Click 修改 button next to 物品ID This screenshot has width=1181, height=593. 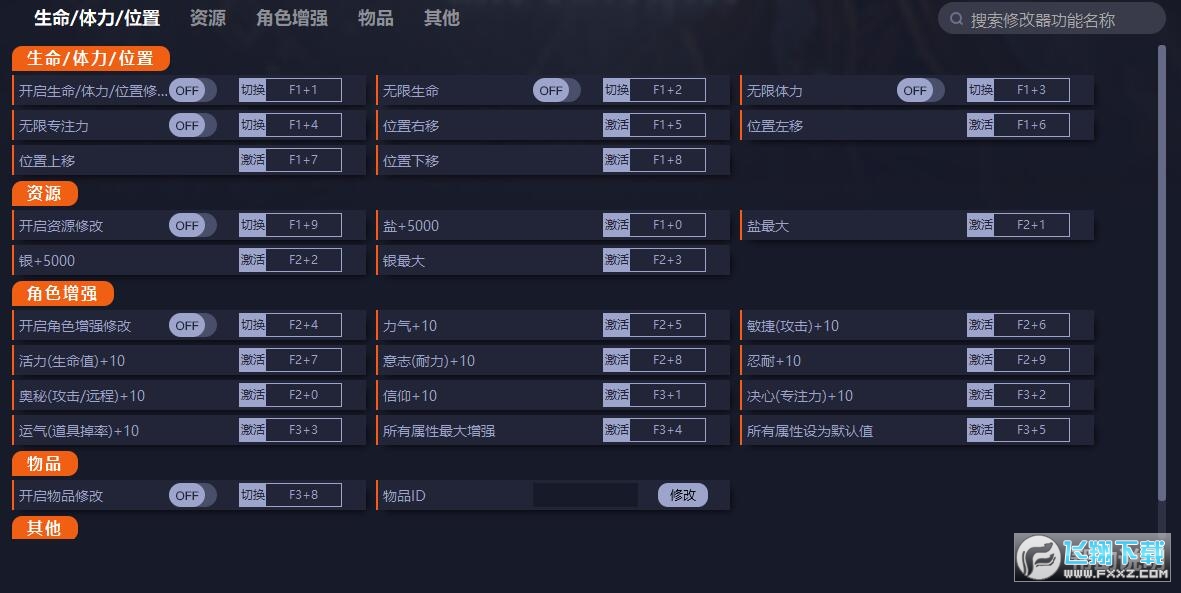click(682, 495)
